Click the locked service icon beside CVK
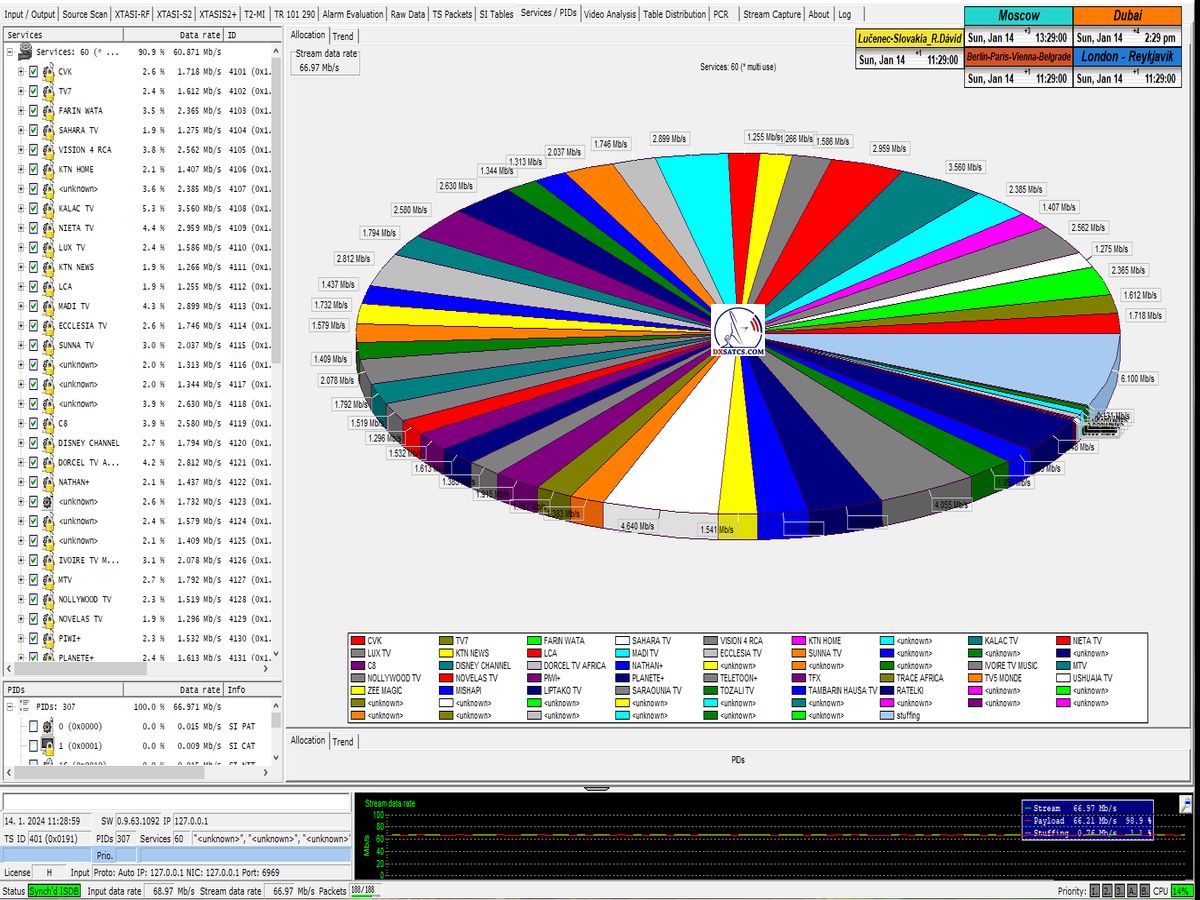Image resolution: width=1200 pixels, height=900 pixels. point(46,72)
